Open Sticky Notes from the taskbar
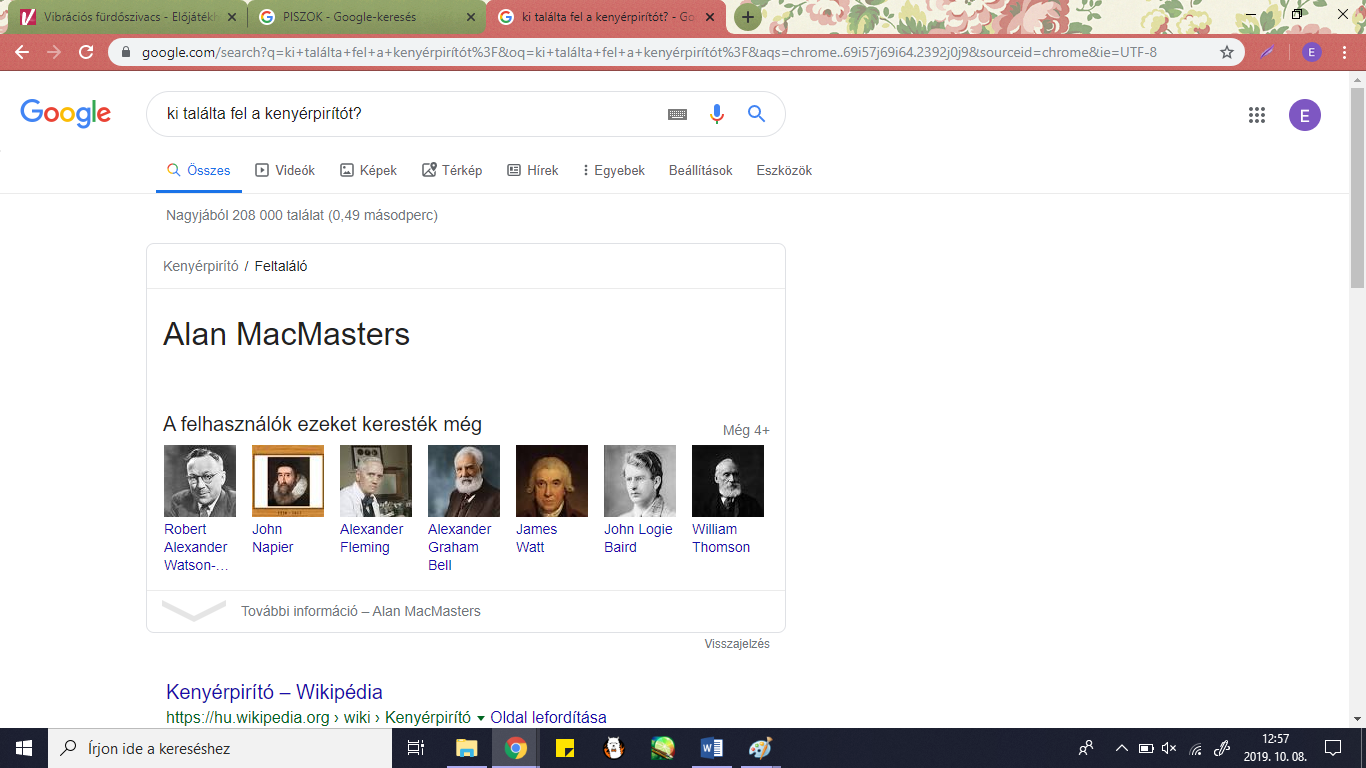This screenshot has width=1366, height=768. 565,748
